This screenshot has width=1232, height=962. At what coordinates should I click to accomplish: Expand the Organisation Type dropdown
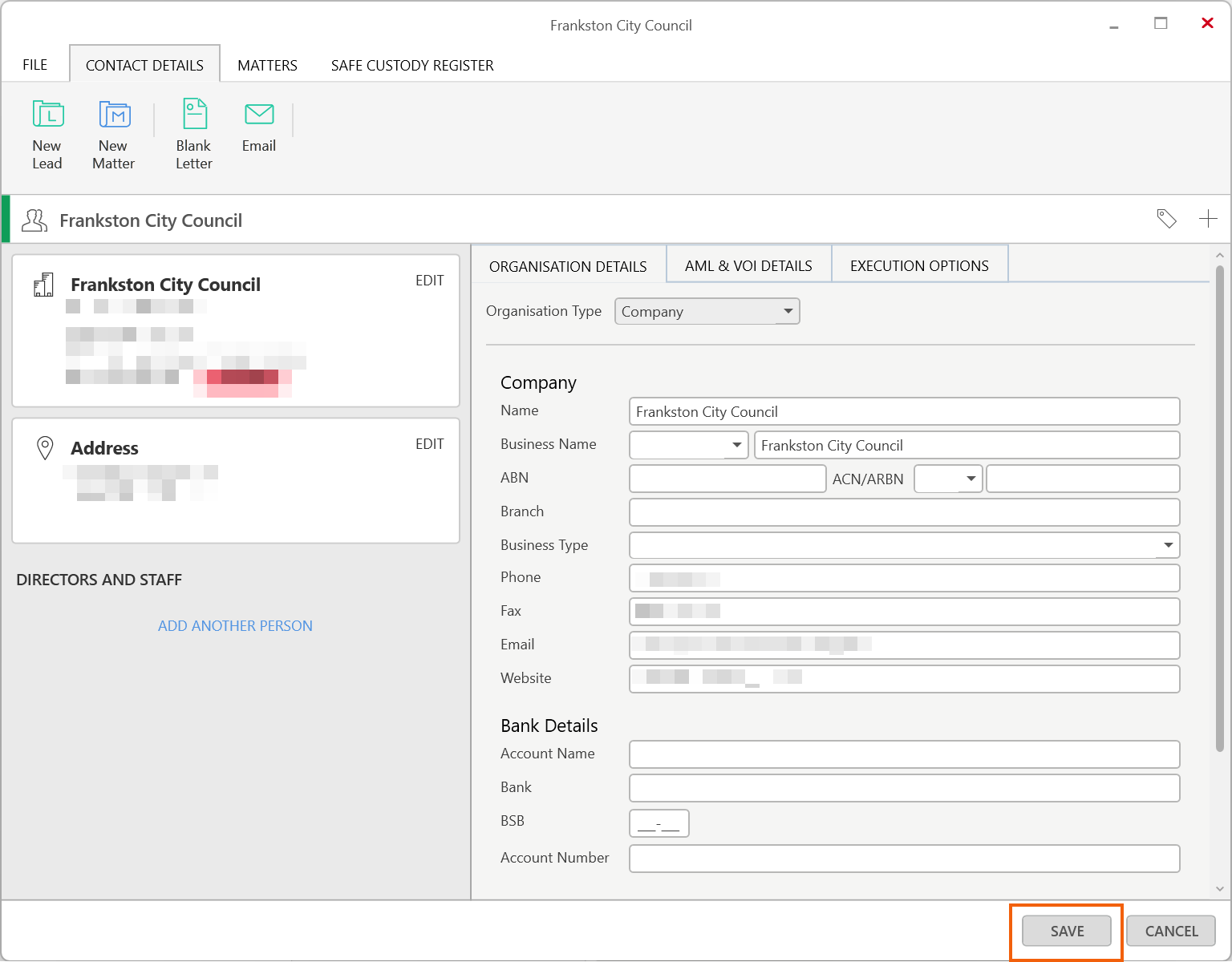click(788, 311)
